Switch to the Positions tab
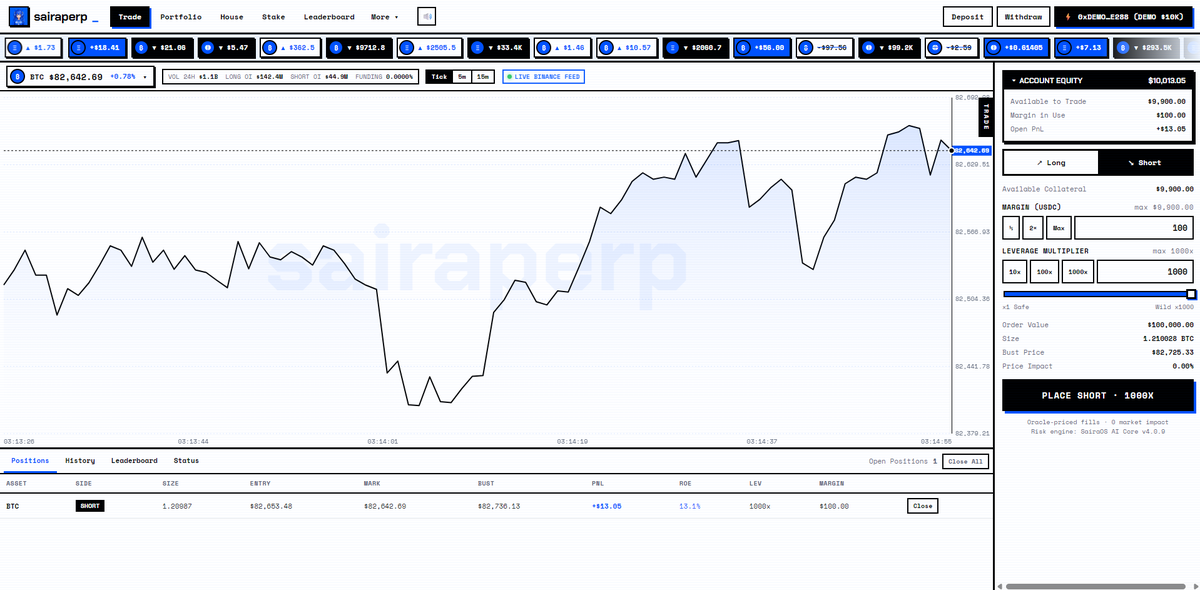Image resolution: width=1200 pixels, height=590 pixels. click(30, 461)
